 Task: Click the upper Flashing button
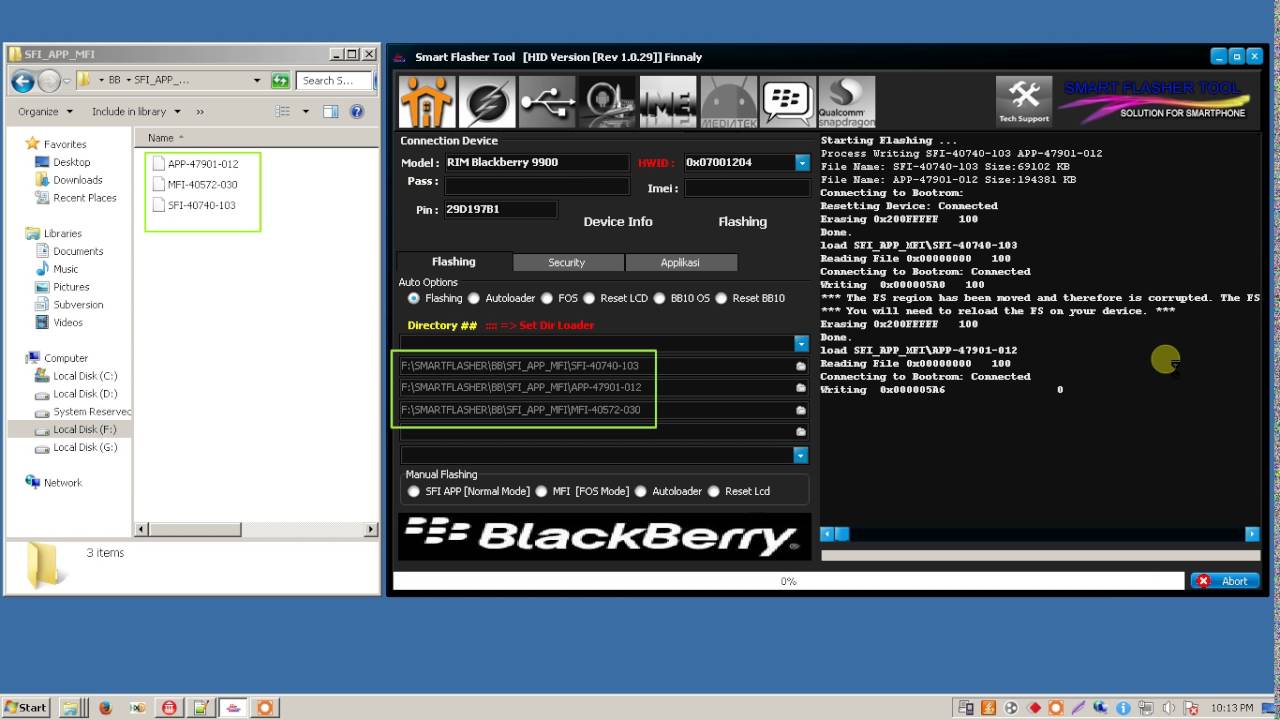(x=743, y=222)
